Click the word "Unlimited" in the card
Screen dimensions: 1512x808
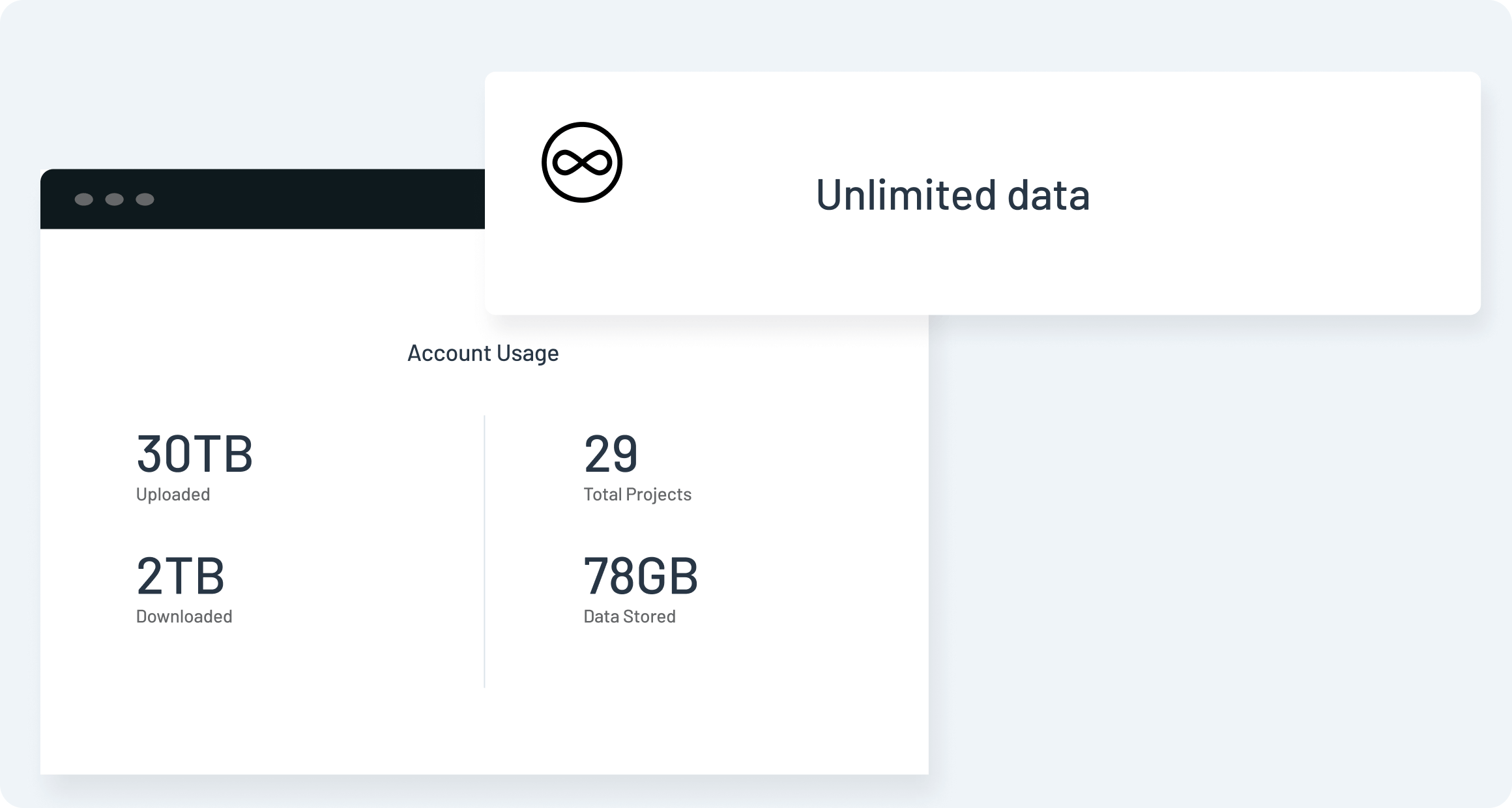coord(906,194)
